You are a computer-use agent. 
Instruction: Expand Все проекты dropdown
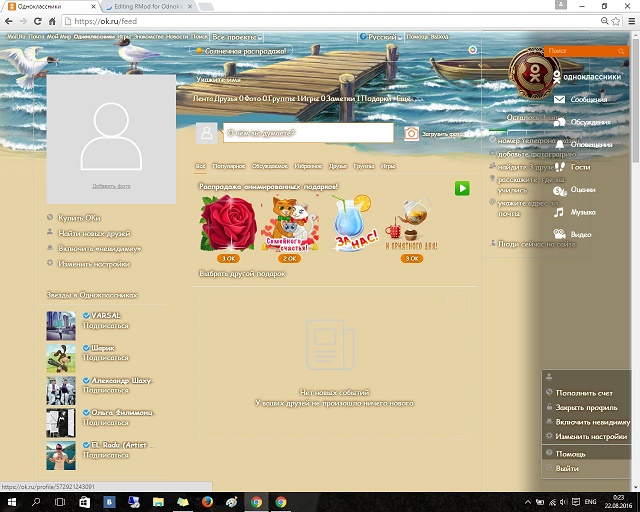tap(237, 37)
